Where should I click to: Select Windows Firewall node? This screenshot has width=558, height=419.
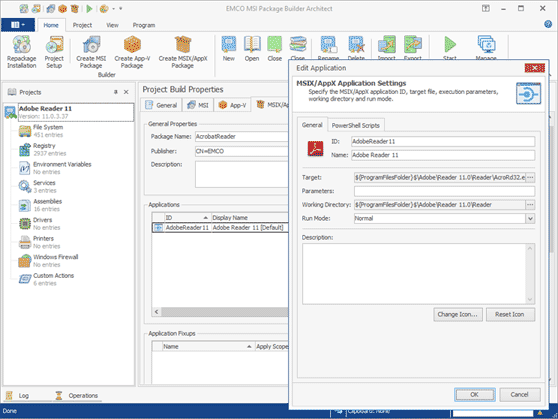click(48, 261)
